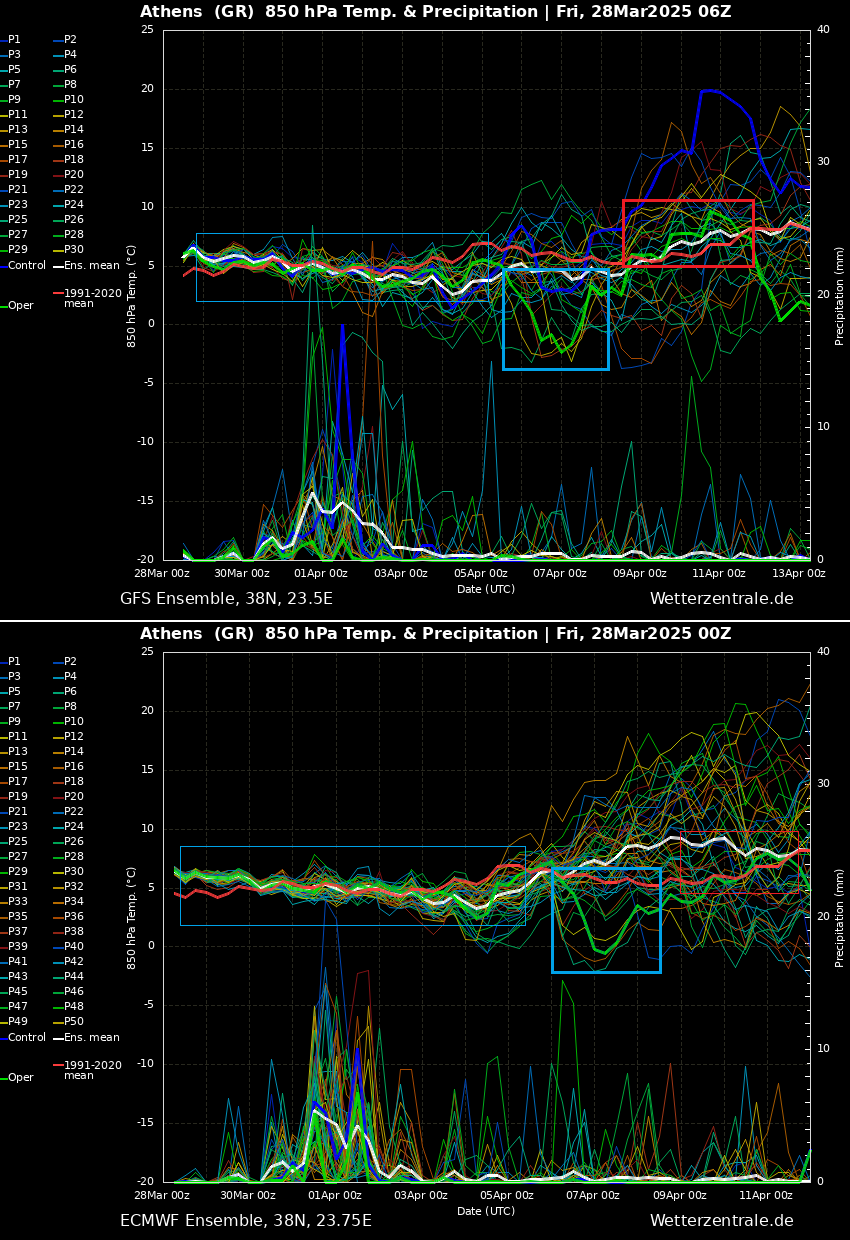Toggle the Control line in the GFS legend
Image resolution: width=850 pixels, height=1240 pixels.
pos(27,266)
